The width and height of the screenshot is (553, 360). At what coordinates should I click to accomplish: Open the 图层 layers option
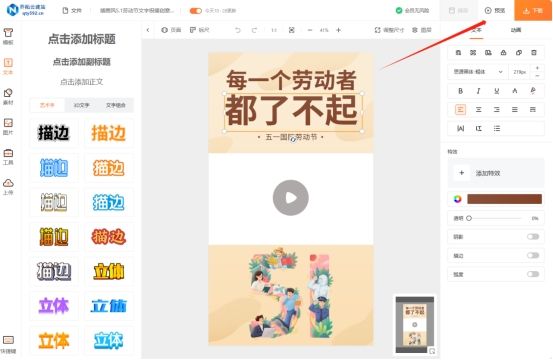[x=422, y=30]
